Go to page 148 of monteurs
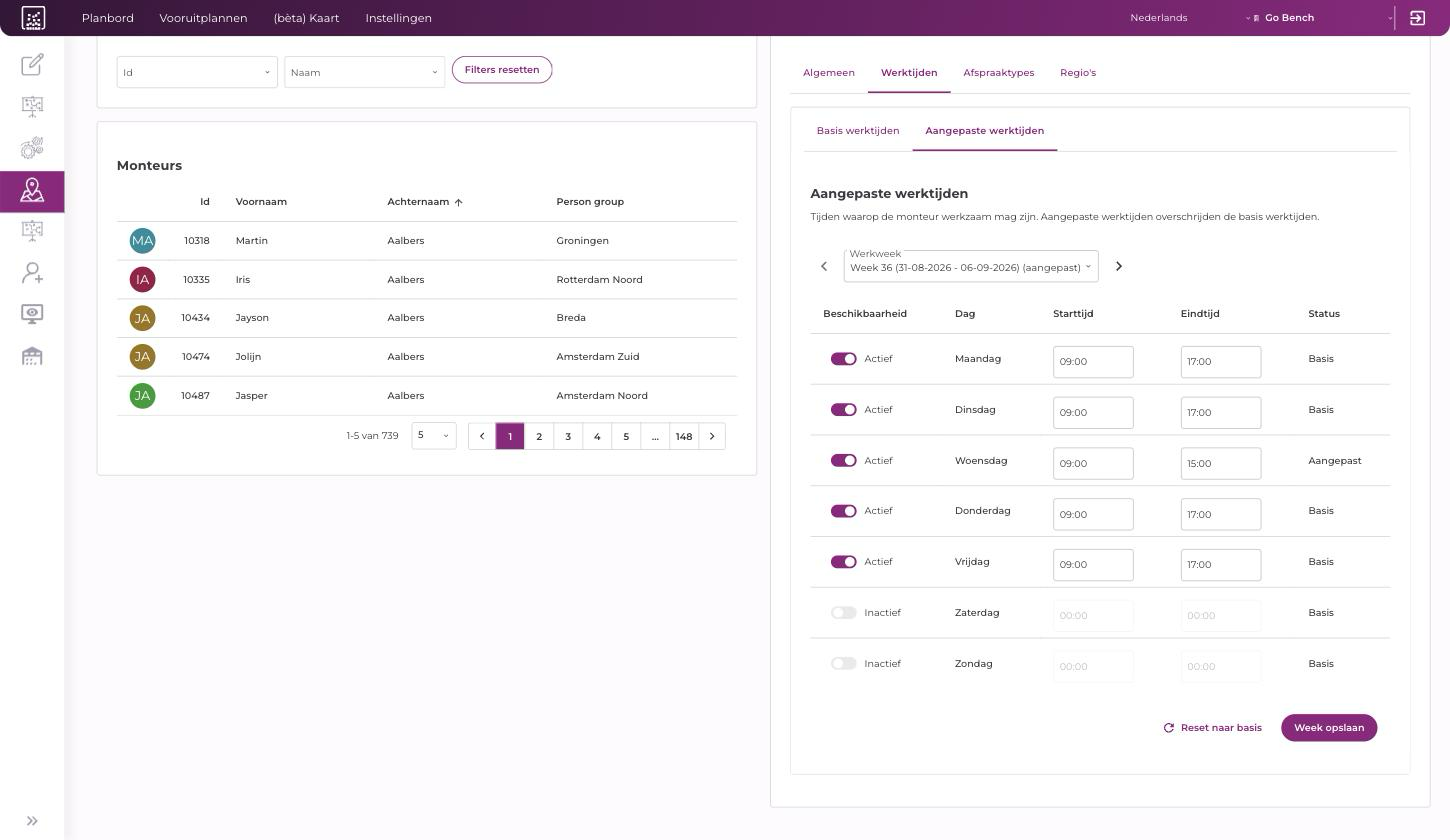Viewport: 1450px width, 840px height. point(684,436)
